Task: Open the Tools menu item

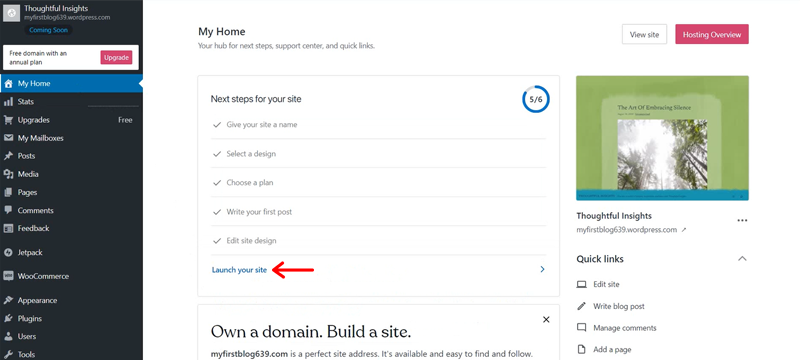Action: pyautogui.click(x=71, y=354)
